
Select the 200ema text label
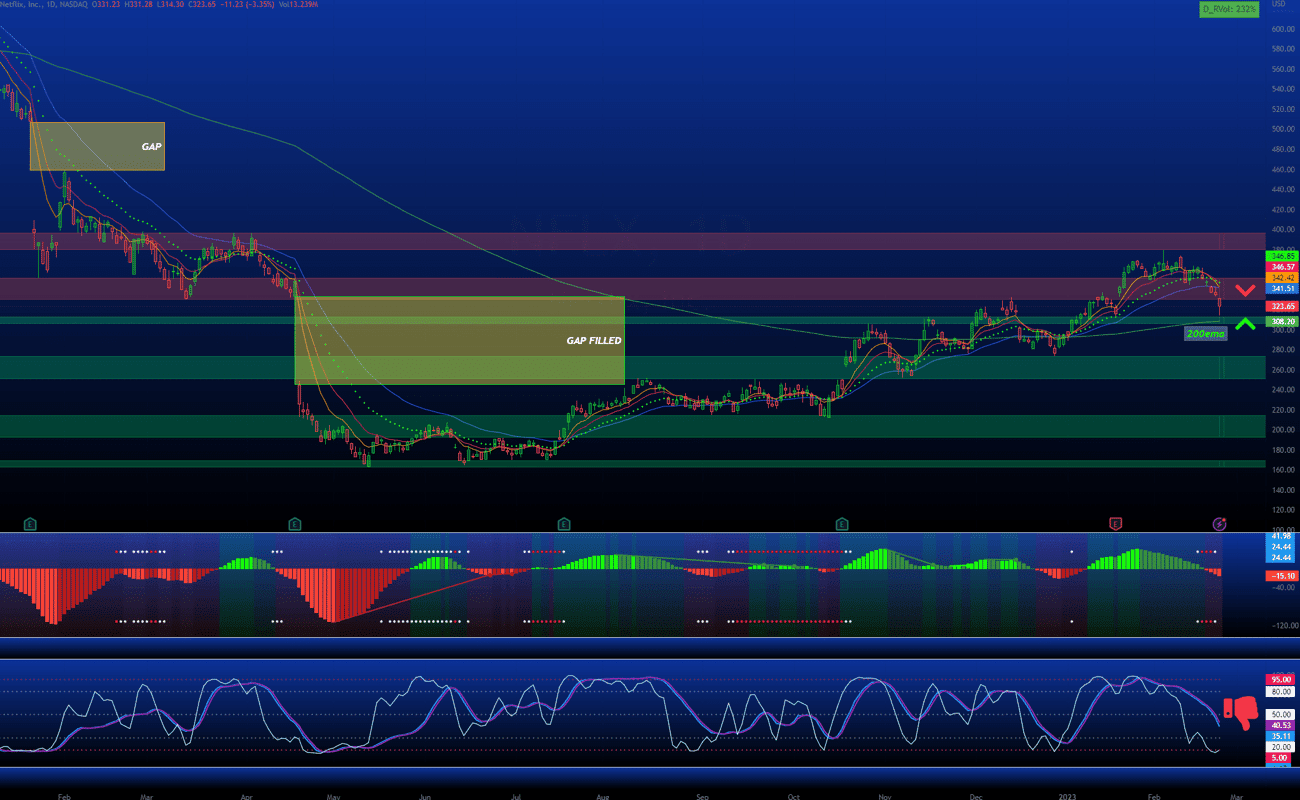coord(1205,333)
